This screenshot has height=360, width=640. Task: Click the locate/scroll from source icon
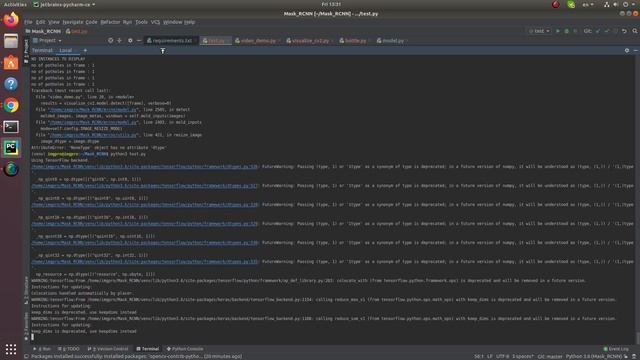(111, 40)
